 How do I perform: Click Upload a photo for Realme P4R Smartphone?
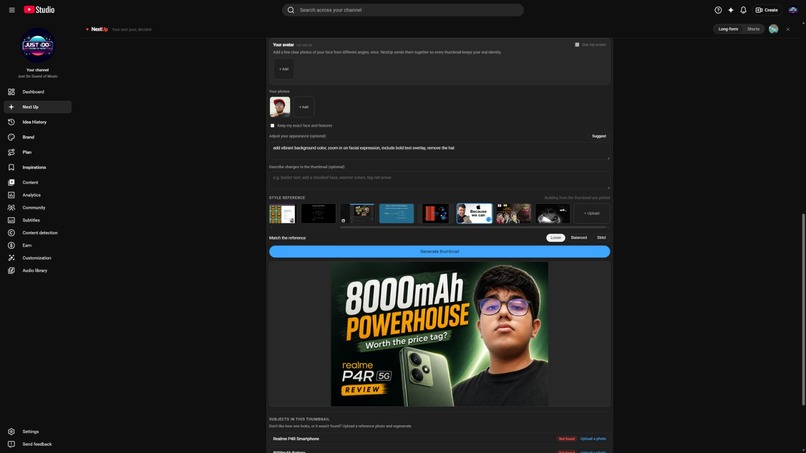coord(593,439)
